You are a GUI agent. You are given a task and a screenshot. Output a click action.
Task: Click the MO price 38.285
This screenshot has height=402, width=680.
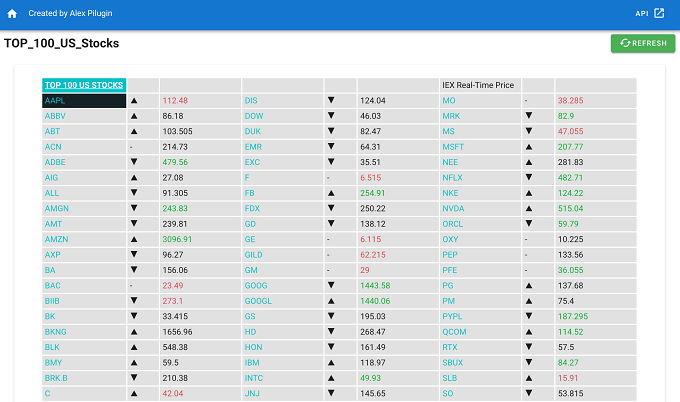pyautogui.click(x=570, y=101)
